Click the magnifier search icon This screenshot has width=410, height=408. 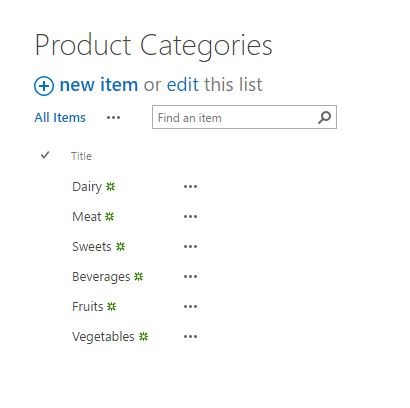click(324, 117)
